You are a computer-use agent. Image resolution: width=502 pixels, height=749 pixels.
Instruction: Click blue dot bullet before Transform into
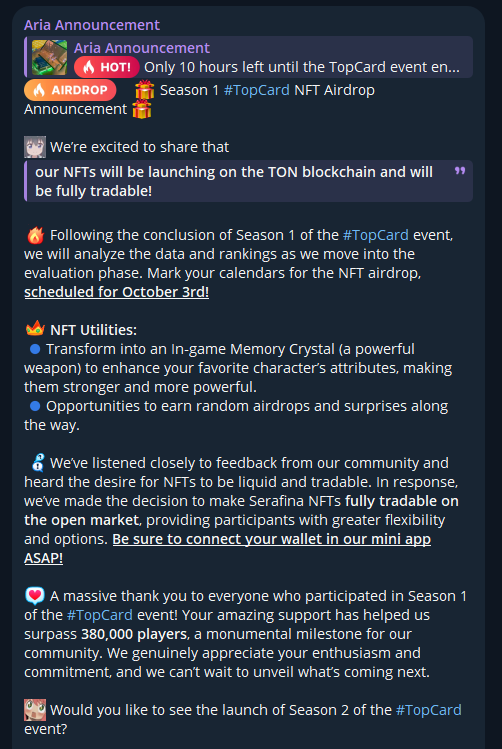click(x=35, y=349)
